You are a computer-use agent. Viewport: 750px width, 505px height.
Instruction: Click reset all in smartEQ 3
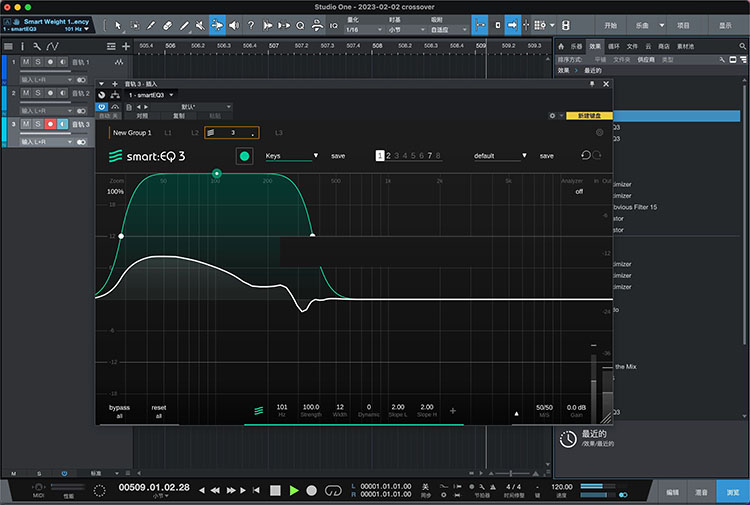[x=159, y=411]
